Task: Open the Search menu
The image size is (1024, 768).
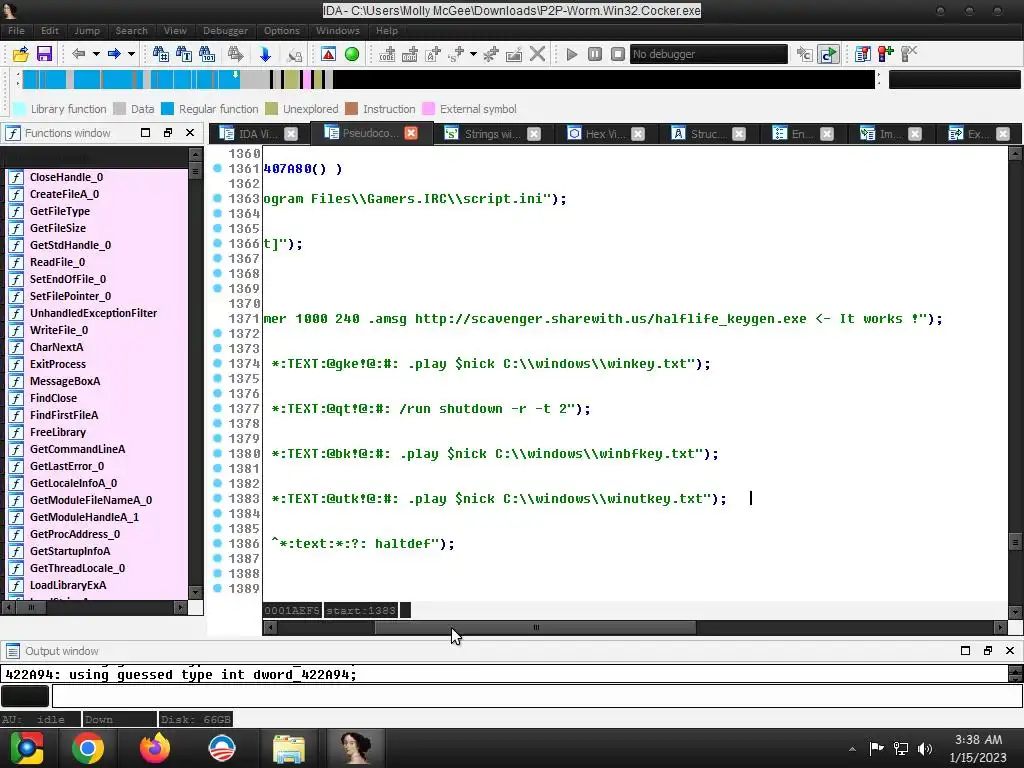Action: click(x=131, y=31)
